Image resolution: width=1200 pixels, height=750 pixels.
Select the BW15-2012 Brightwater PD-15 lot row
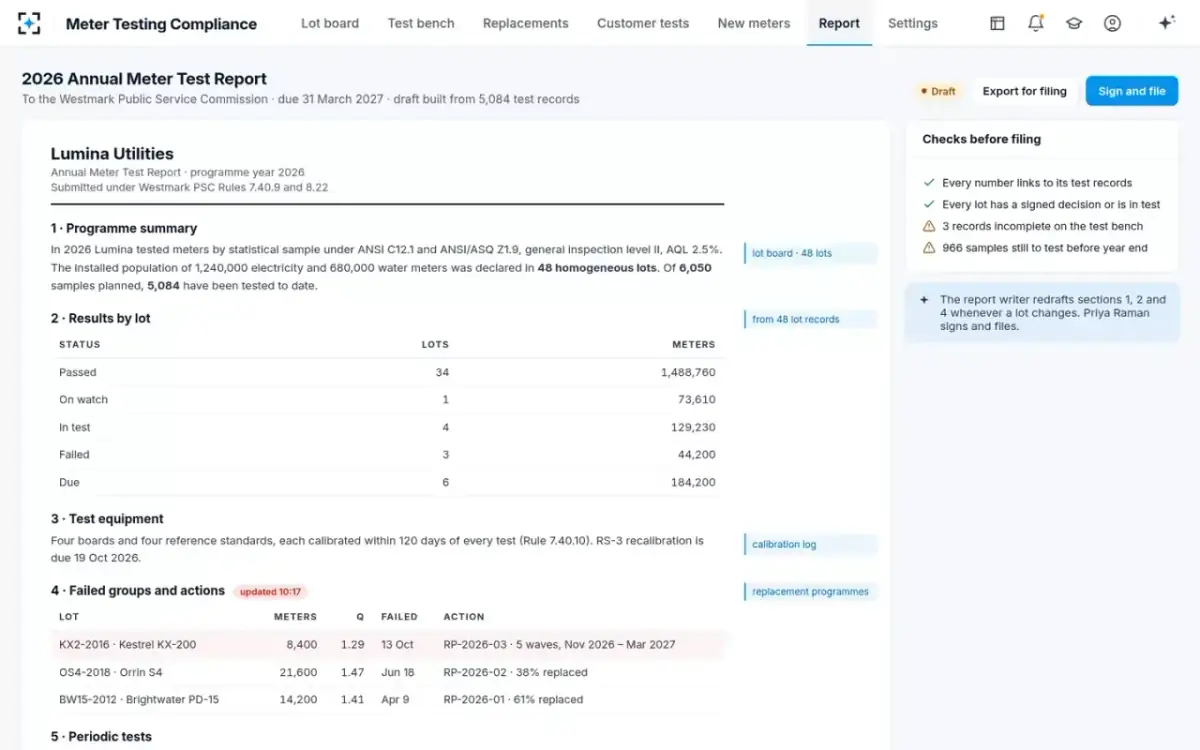[x=388, y=700]
